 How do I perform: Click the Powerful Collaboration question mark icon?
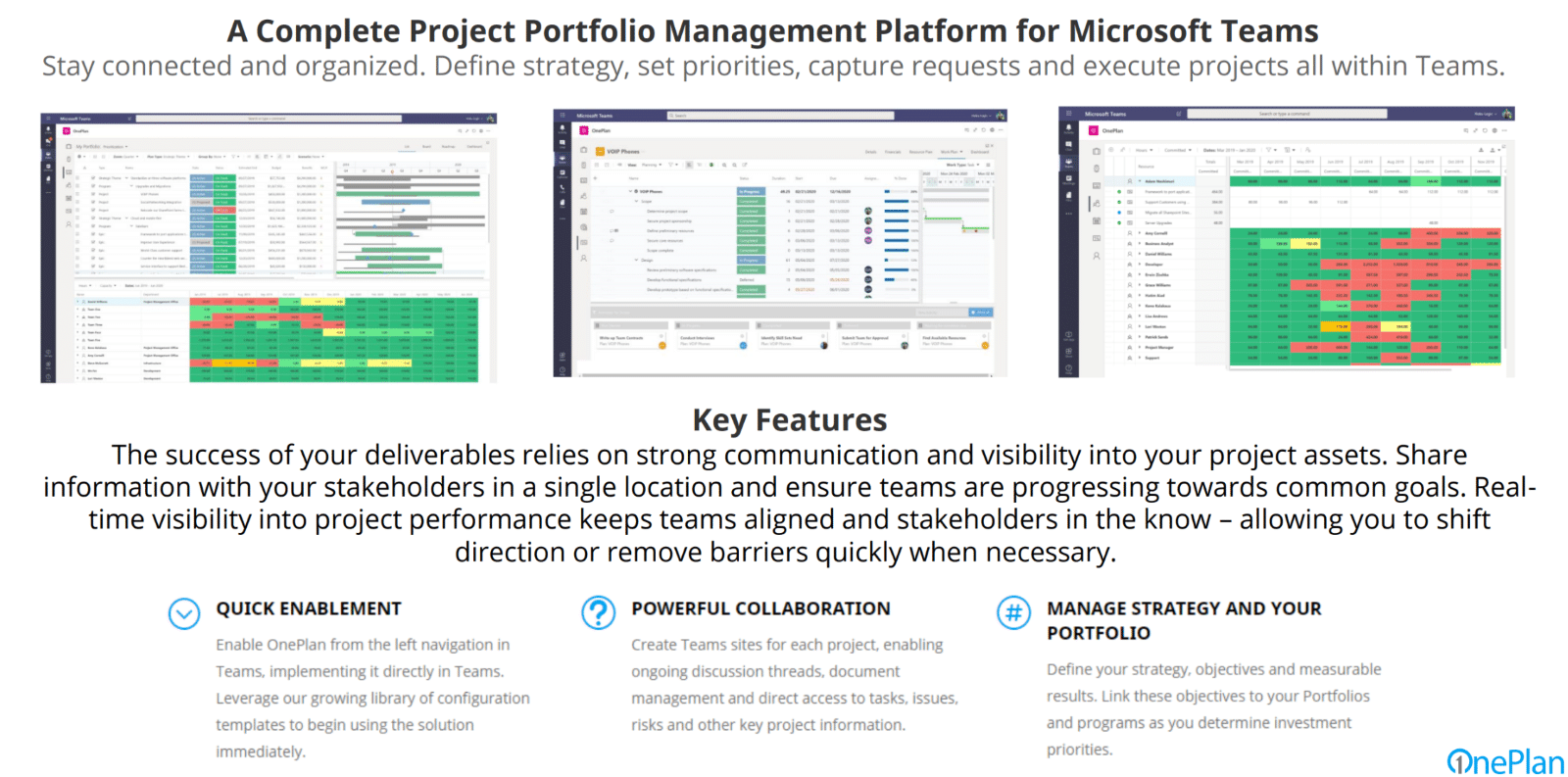tap(598, 612)
